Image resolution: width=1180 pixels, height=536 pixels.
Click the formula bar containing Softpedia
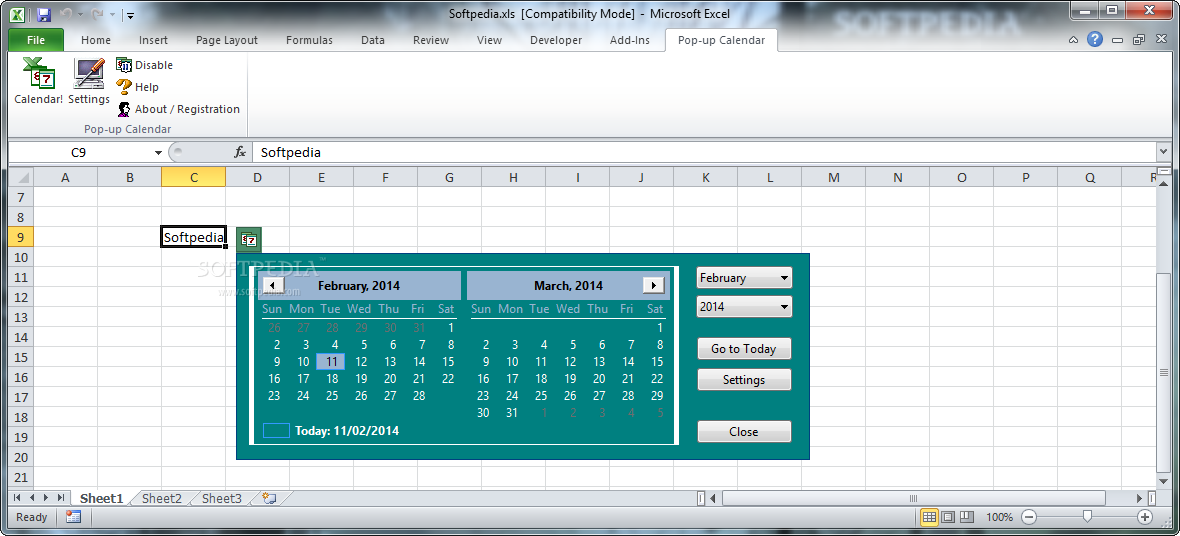[x=704, y=152]
